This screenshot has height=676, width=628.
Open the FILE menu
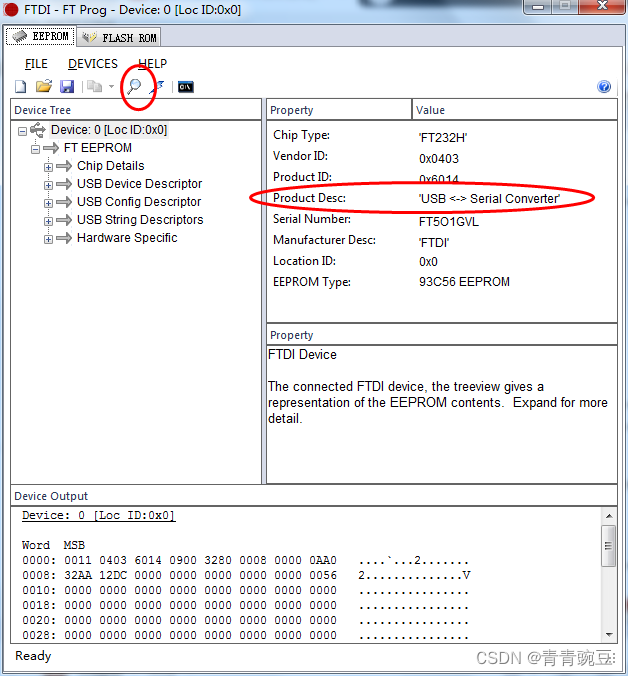click(x=36, y=64)
